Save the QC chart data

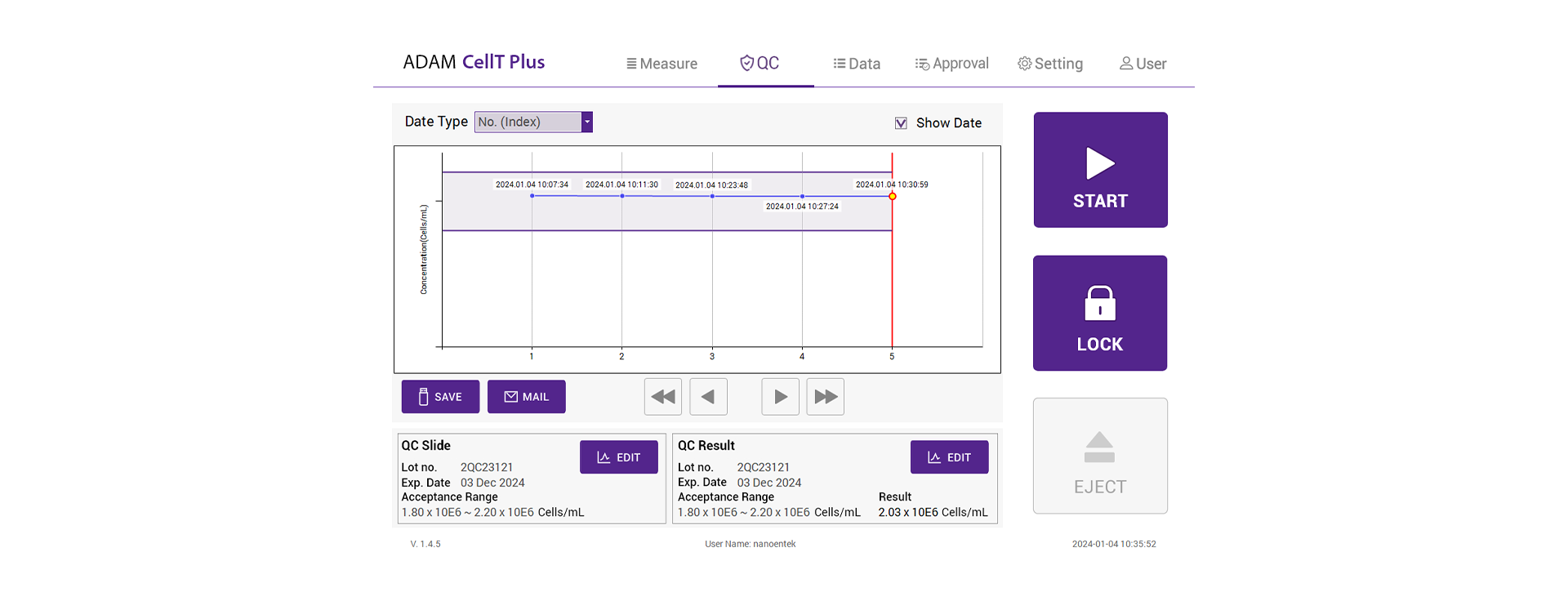point(440,397)
